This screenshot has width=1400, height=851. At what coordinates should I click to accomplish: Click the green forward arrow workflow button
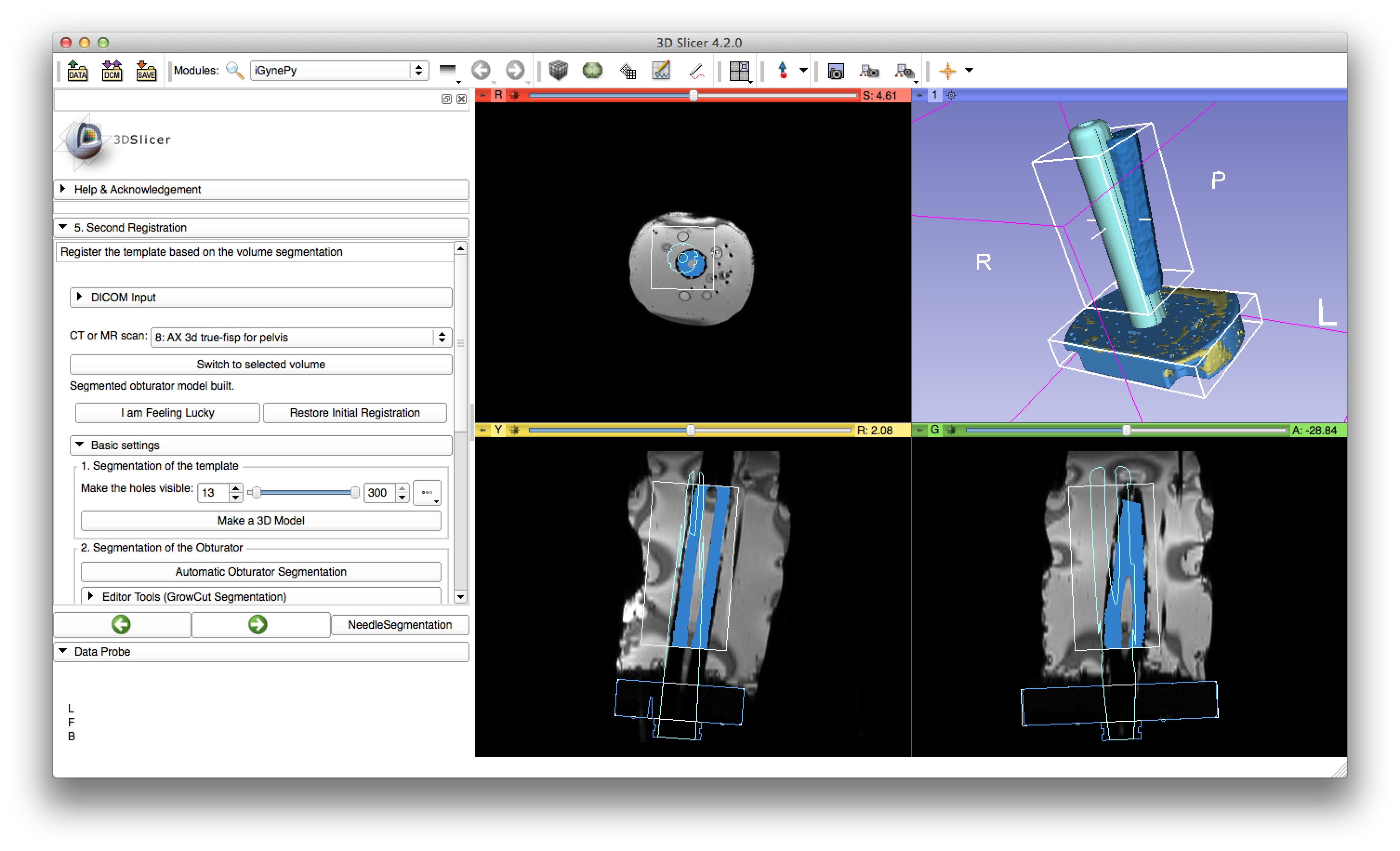[258, 625]
